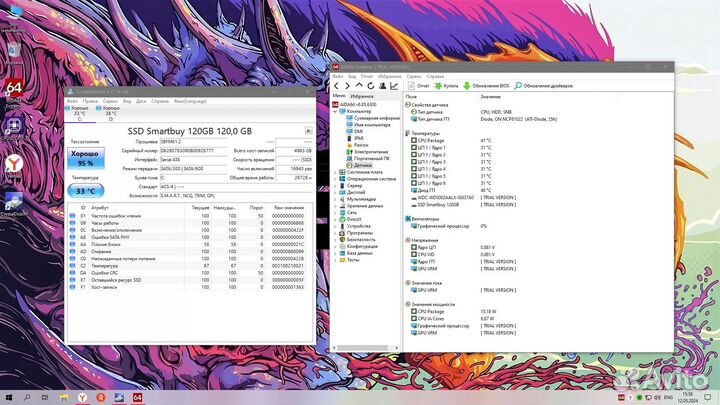Select Программы in the AIDA64 tree
Viewport: 720px width, 405px height.
click(355, 233)
